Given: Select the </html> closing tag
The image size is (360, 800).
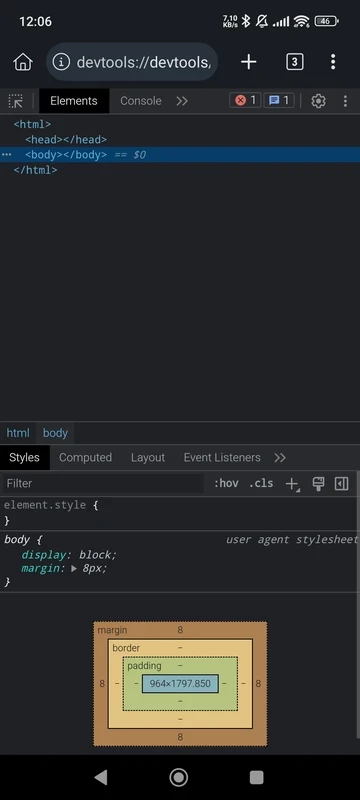Looking at the screenshot, I should click(x=35, y=170).
